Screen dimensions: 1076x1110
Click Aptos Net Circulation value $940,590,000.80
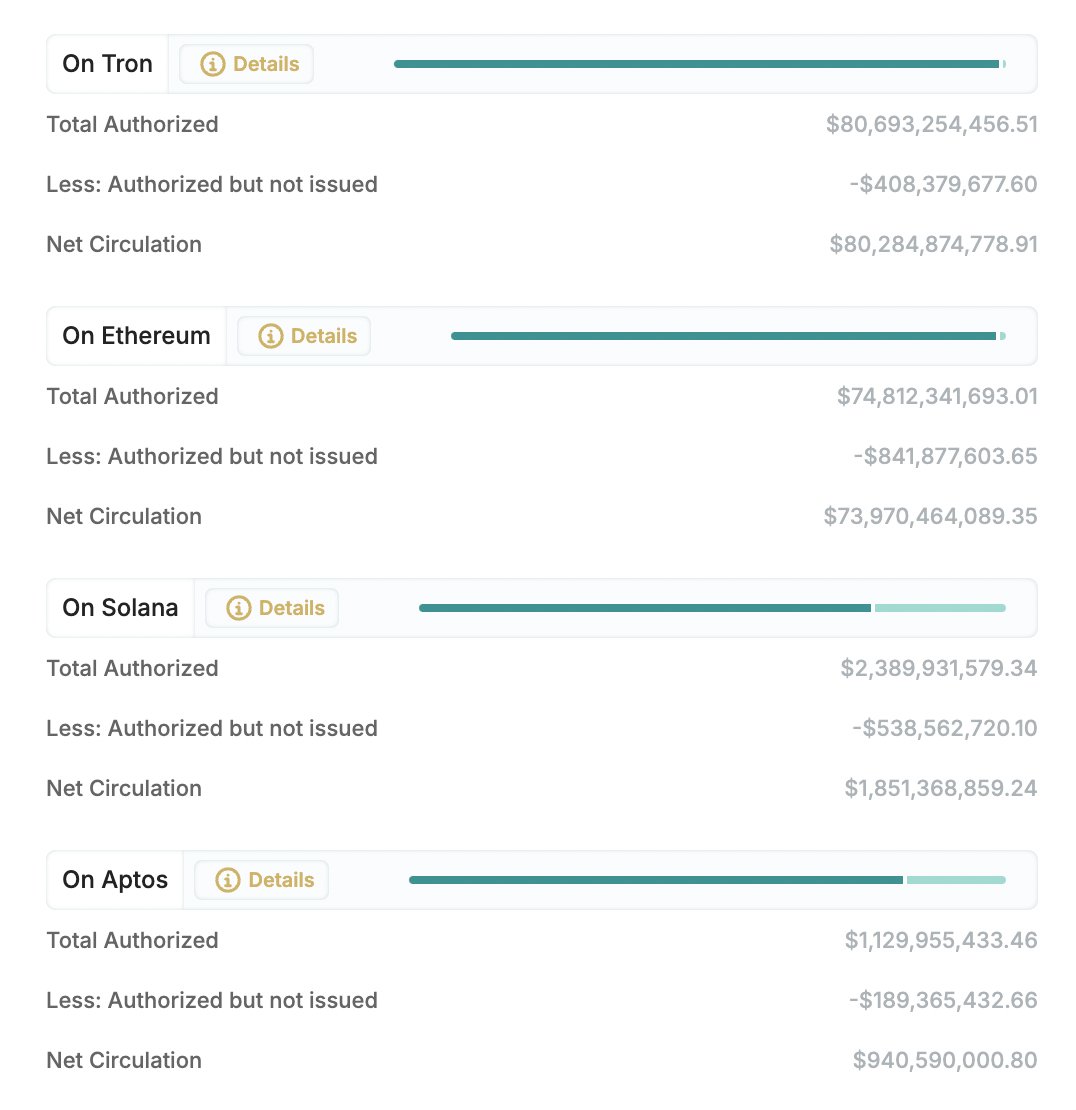point(945,1060)
